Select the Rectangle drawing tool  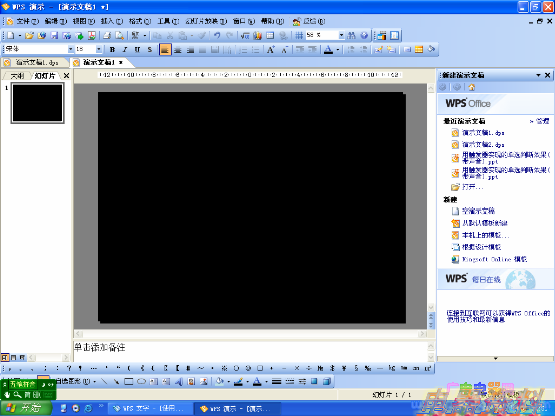click(x=129, y=381)
